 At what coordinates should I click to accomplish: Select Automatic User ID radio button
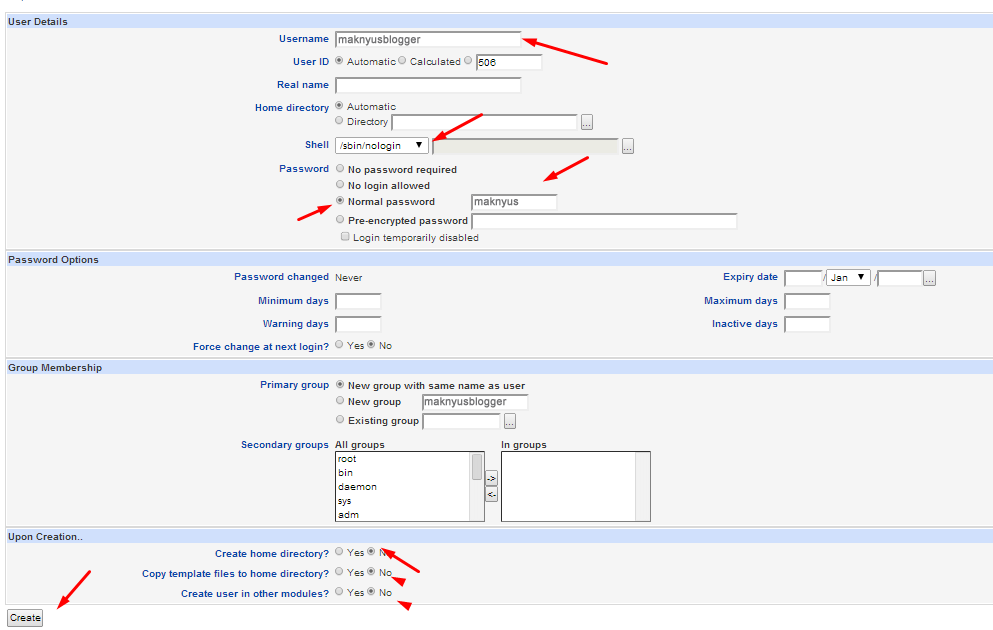click(x=339, y=61)
